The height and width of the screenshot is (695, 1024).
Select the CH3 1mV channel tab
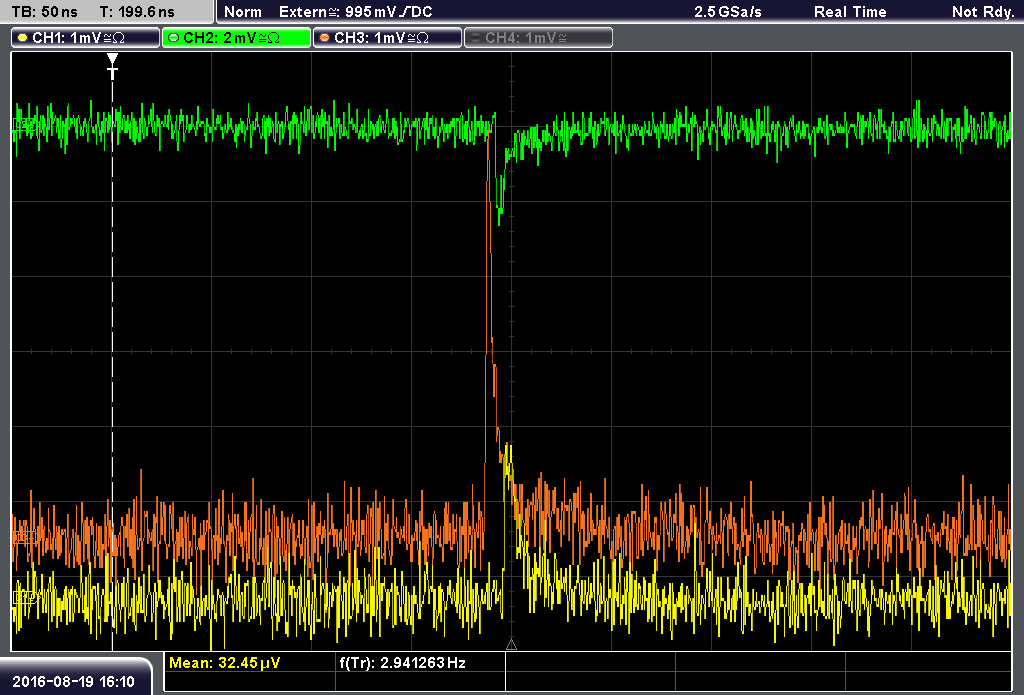[x=387, y=38]
